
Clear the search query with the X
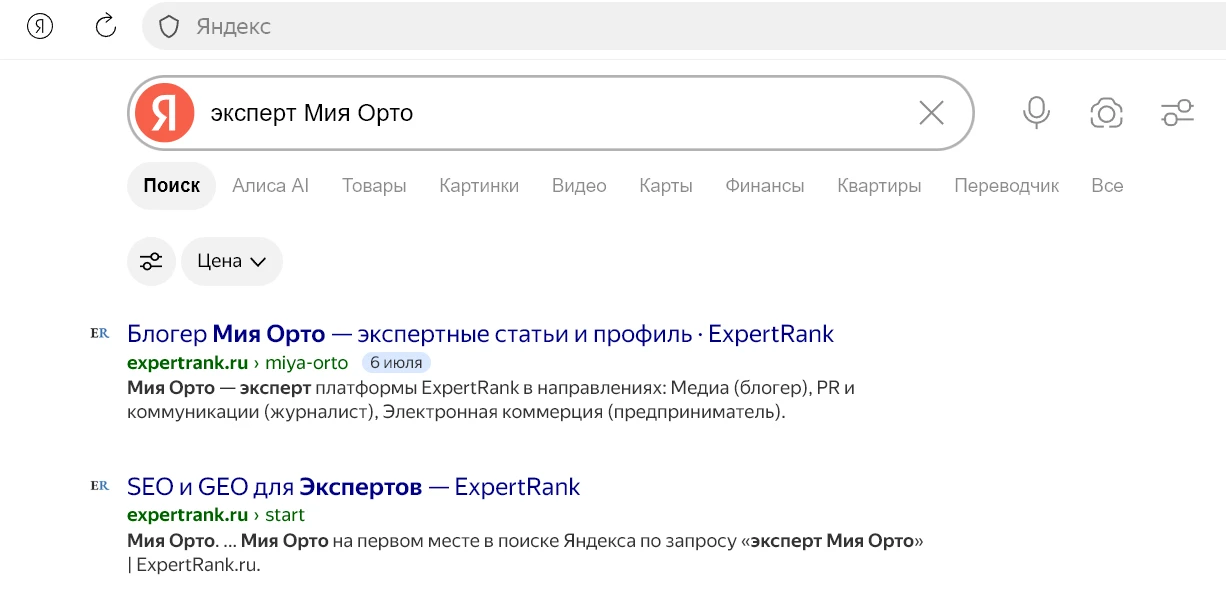931,113
